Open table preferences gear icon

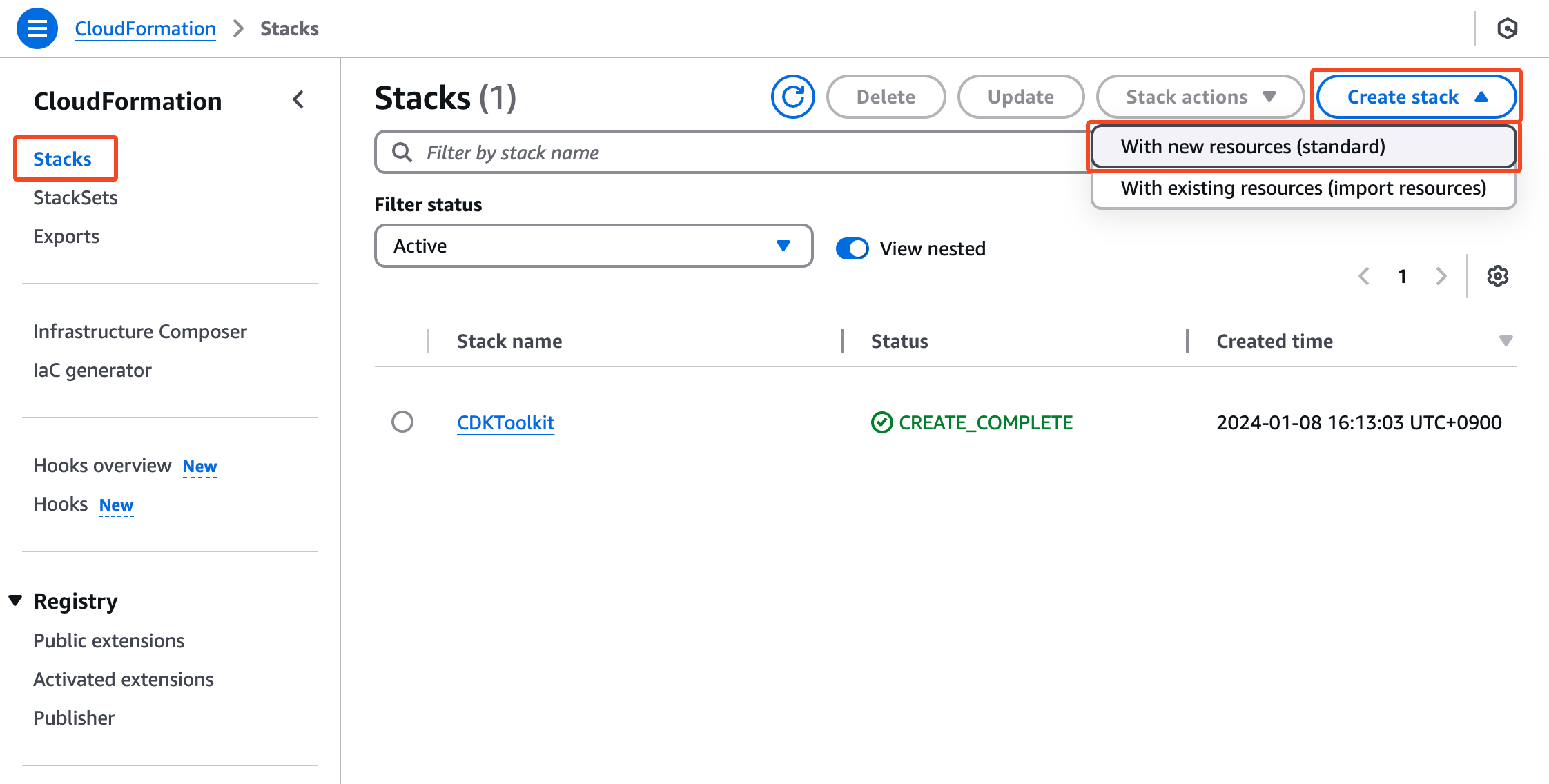pyautogui.click(x=1497, y=276)
